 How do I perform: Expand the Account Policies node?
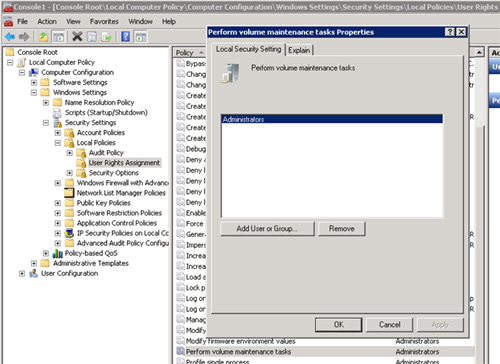click(58, 133)
